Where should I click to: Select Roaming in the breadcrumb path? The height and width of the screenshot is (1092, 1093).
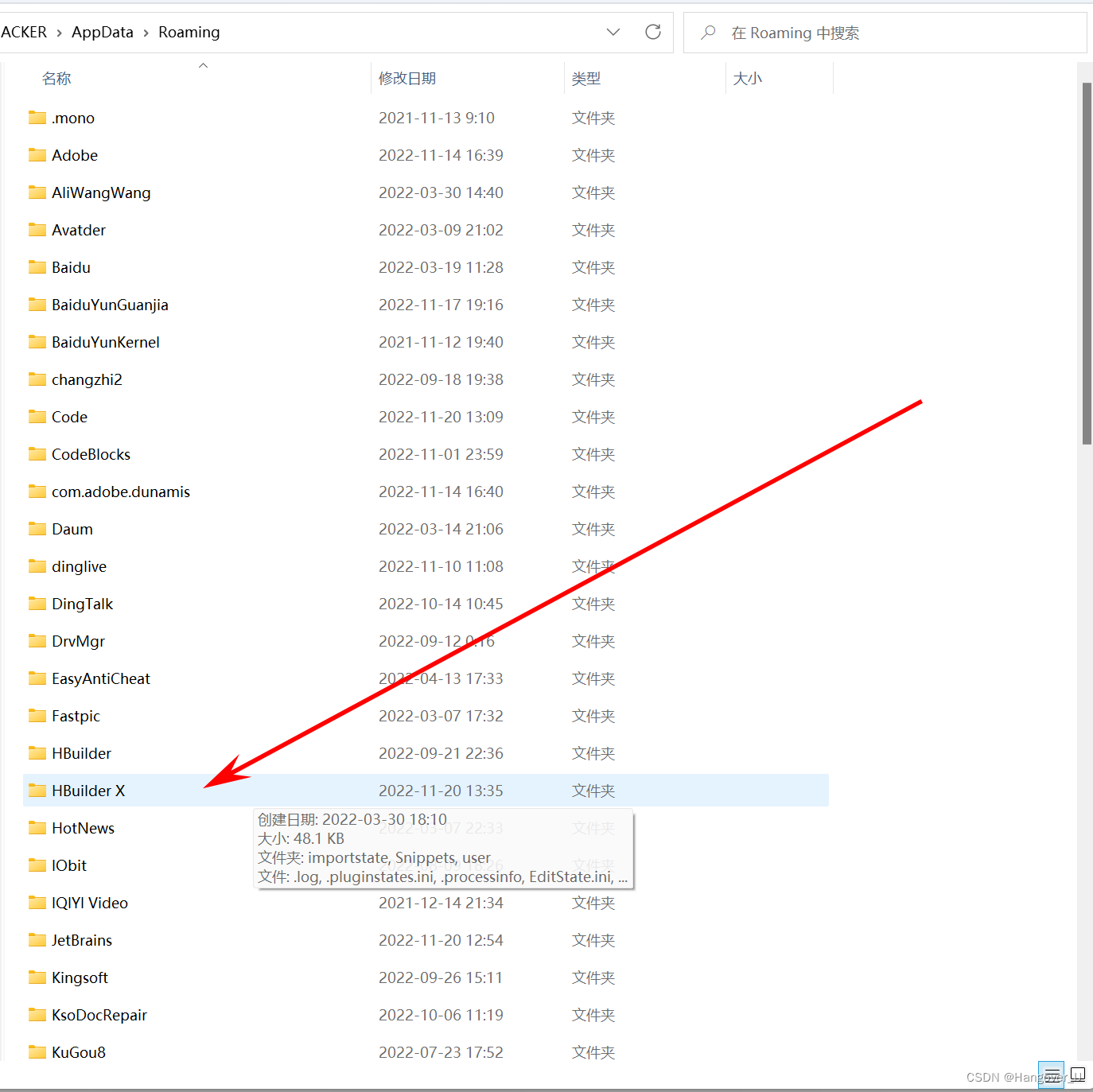point(189,32)
